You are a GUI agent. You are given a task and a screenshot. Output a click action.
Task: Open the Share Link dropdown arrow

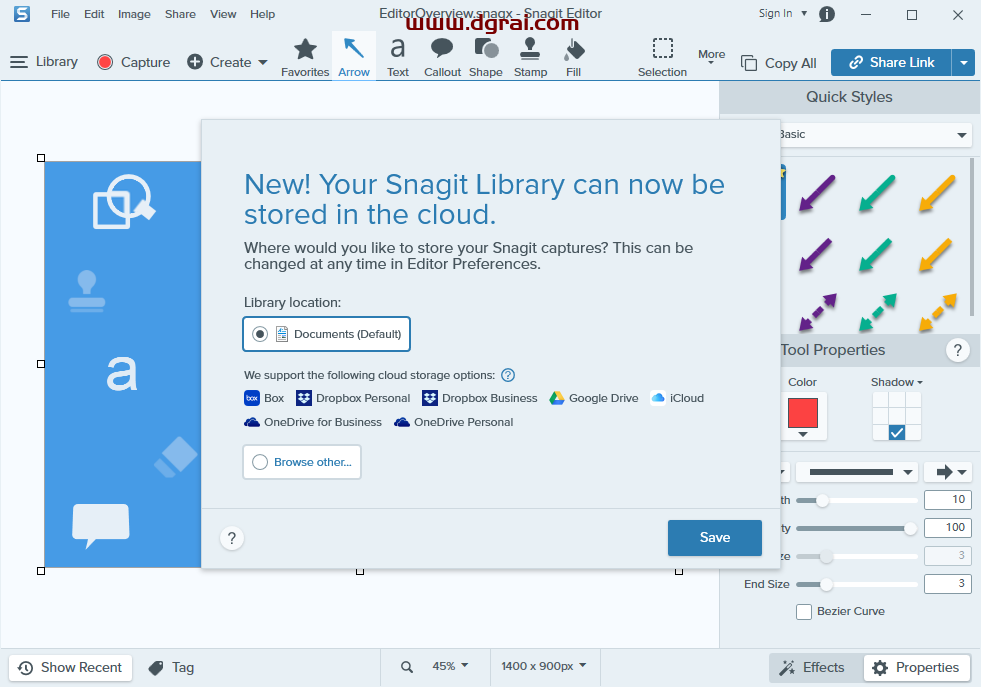(x=963, y=63)
